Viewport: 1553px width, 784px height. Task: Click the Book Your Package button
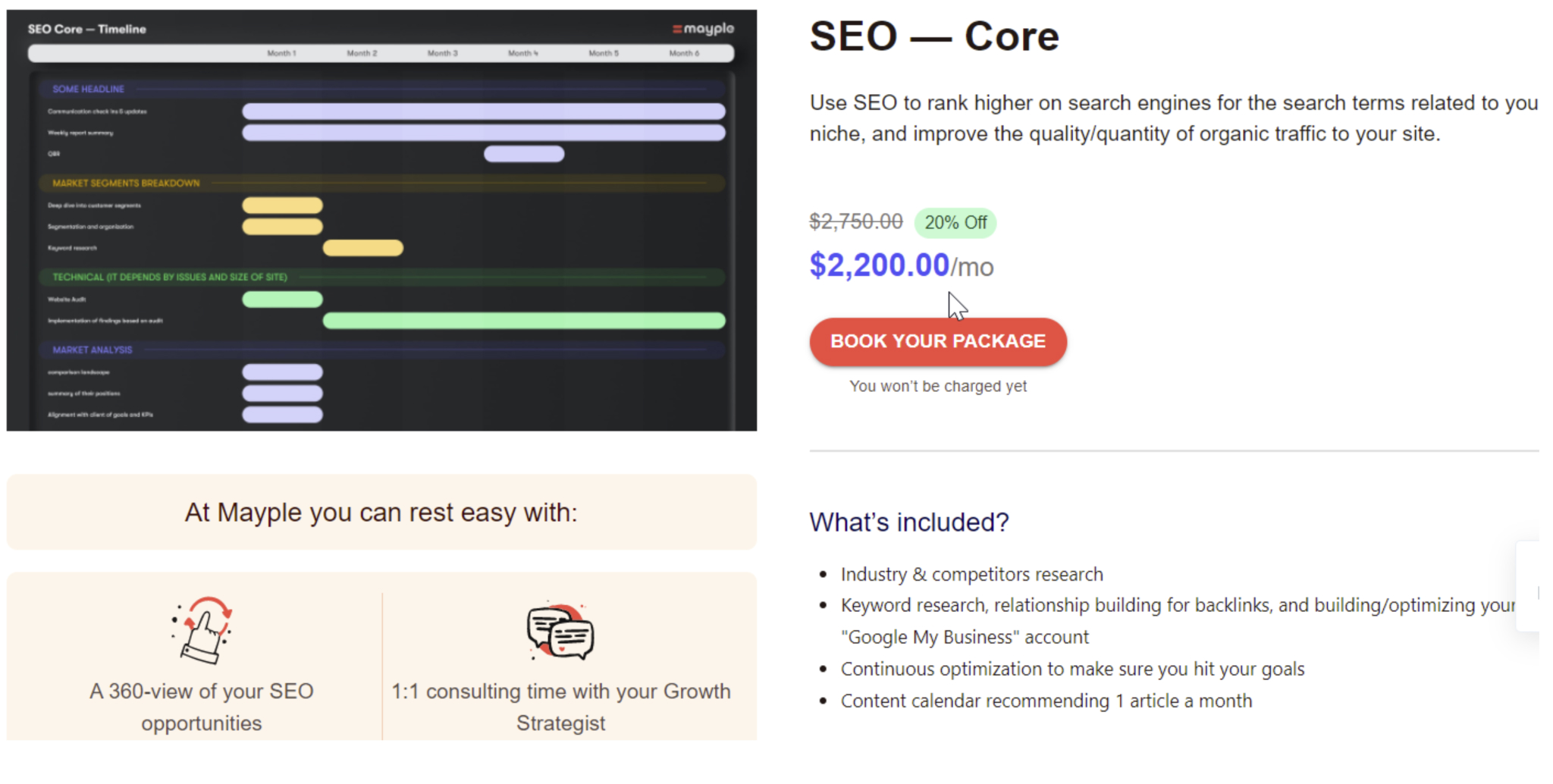938,341
